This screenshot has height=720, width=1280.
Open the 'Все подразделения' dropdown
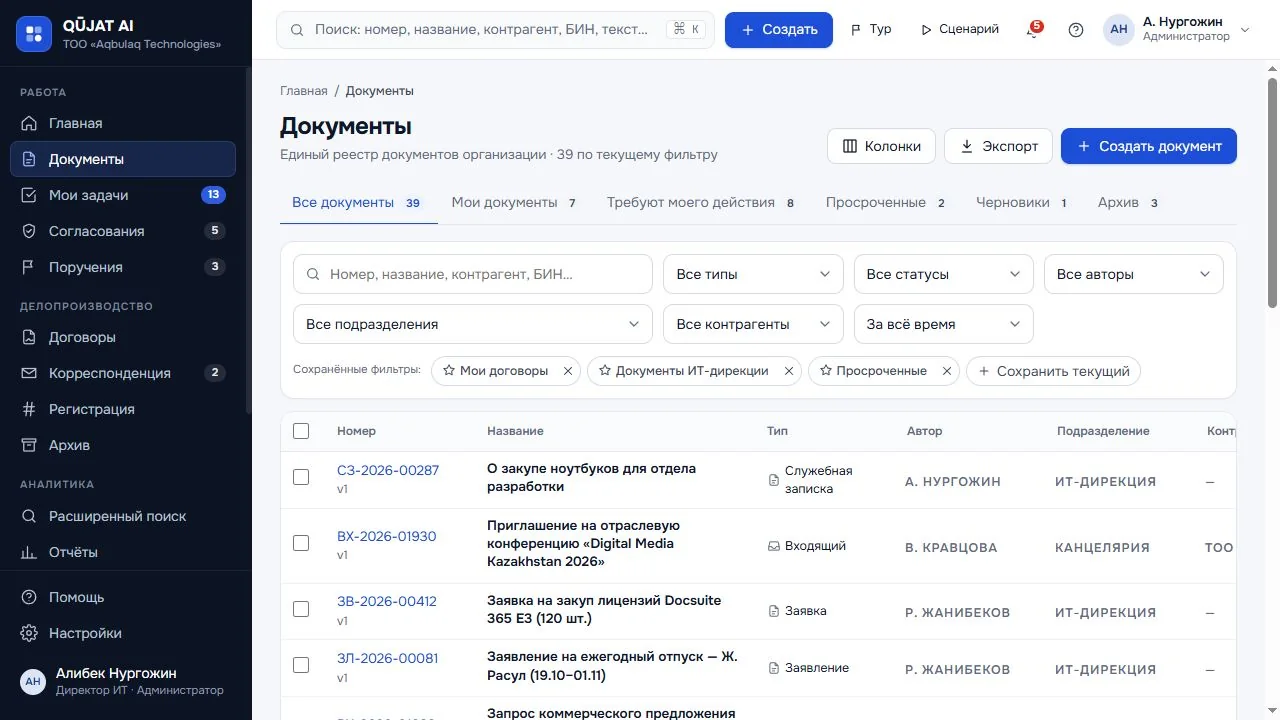473,324
